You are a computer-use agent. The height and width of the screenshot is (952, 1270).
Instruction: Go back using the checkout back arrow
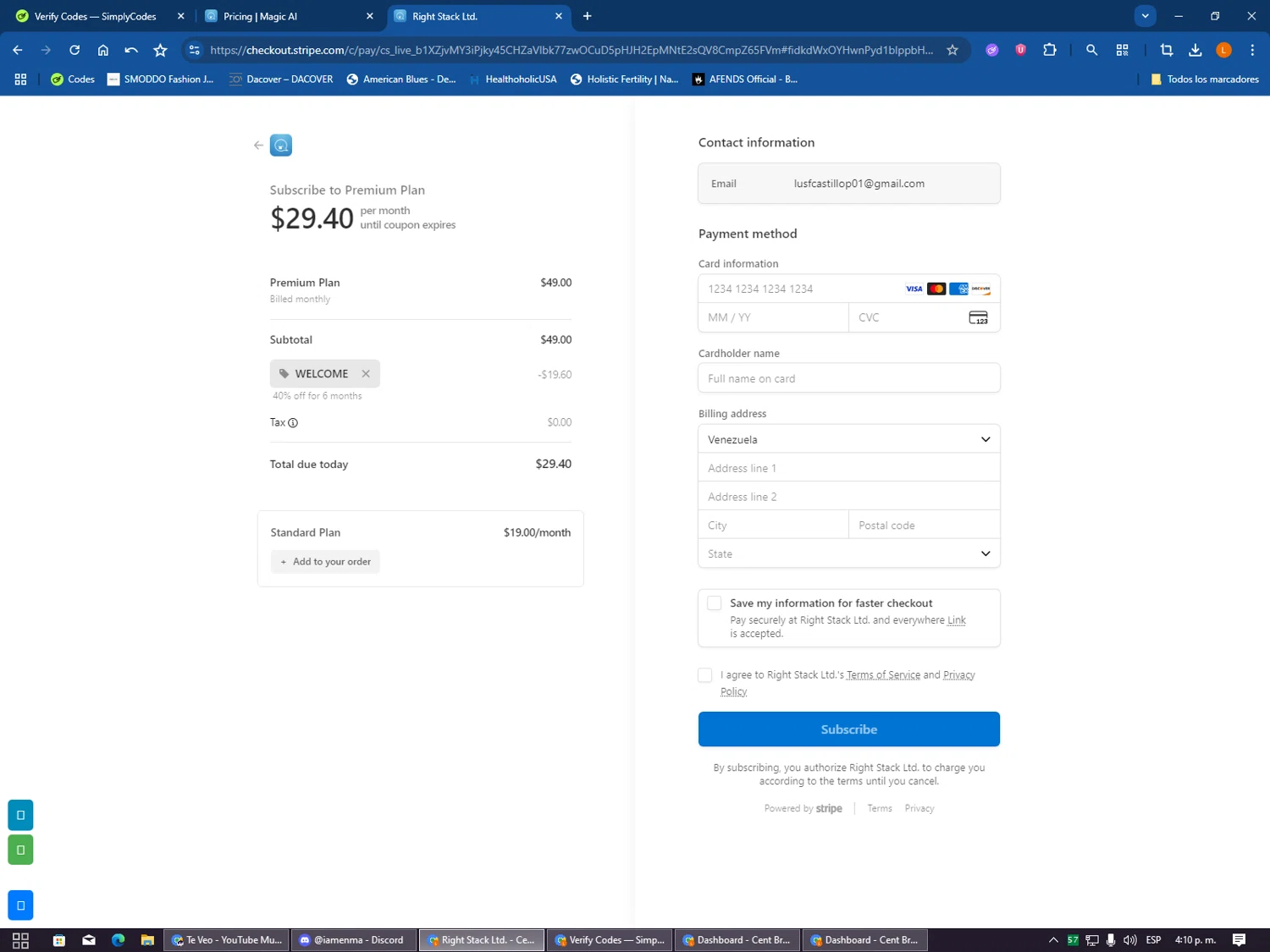258,145
